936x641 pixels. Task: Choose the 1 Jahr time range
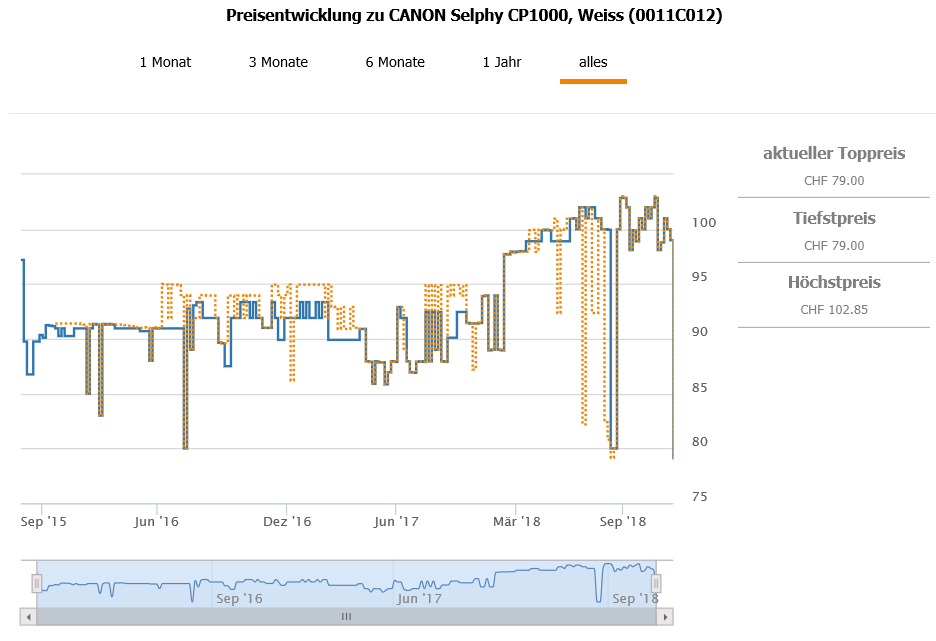pyautogui.click(x=502, y=62)
